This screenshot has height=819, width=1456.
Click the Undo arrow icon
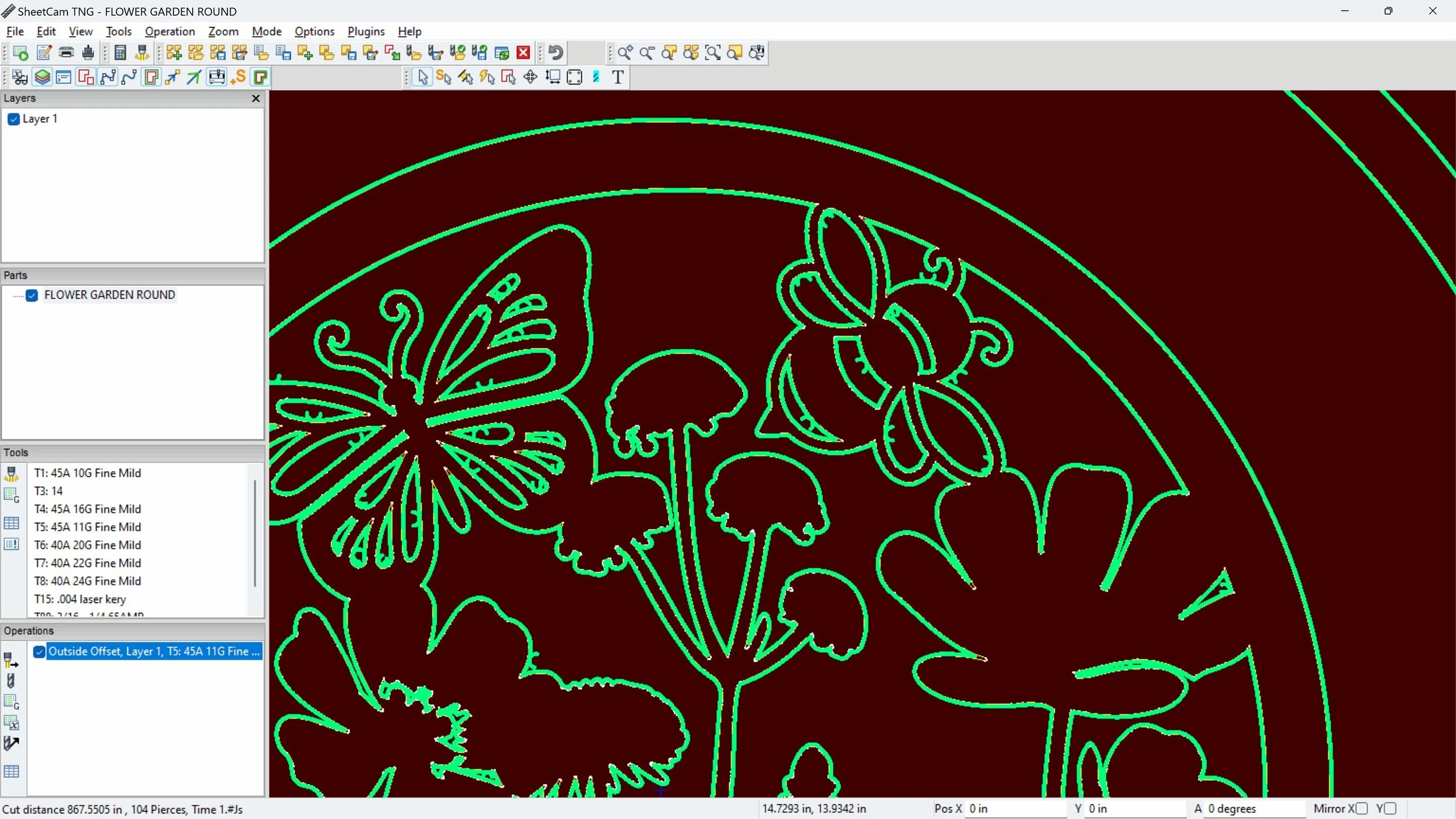pyautogui.click(x=556, y=53)
